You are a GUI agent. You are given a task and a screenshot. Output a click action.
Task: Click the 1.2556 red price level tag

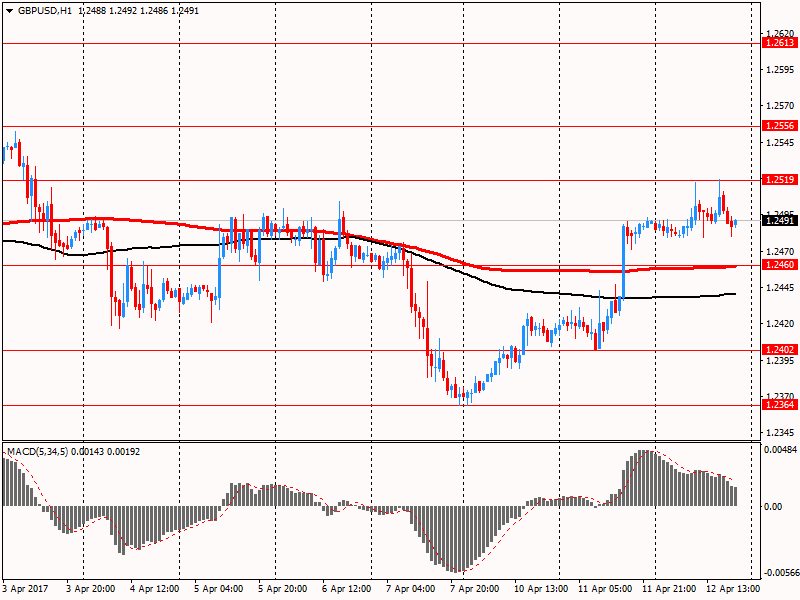click(779, 126)
